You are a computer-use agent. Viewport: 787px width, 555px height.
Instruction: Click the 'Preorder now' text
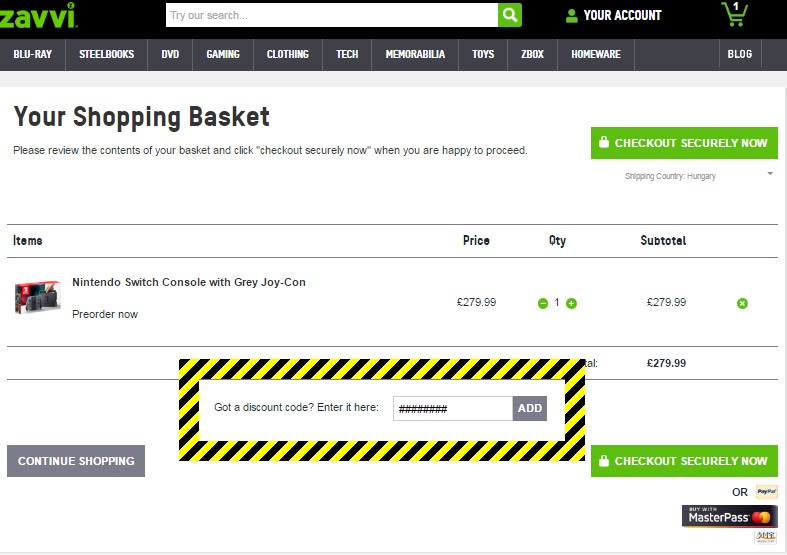pos(105,314)
